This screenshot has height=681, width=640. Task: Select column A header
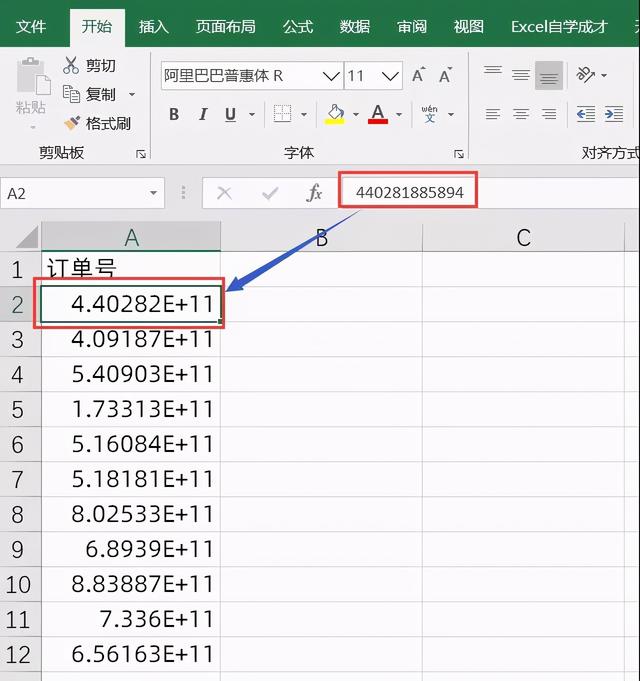tap(131, 237)
